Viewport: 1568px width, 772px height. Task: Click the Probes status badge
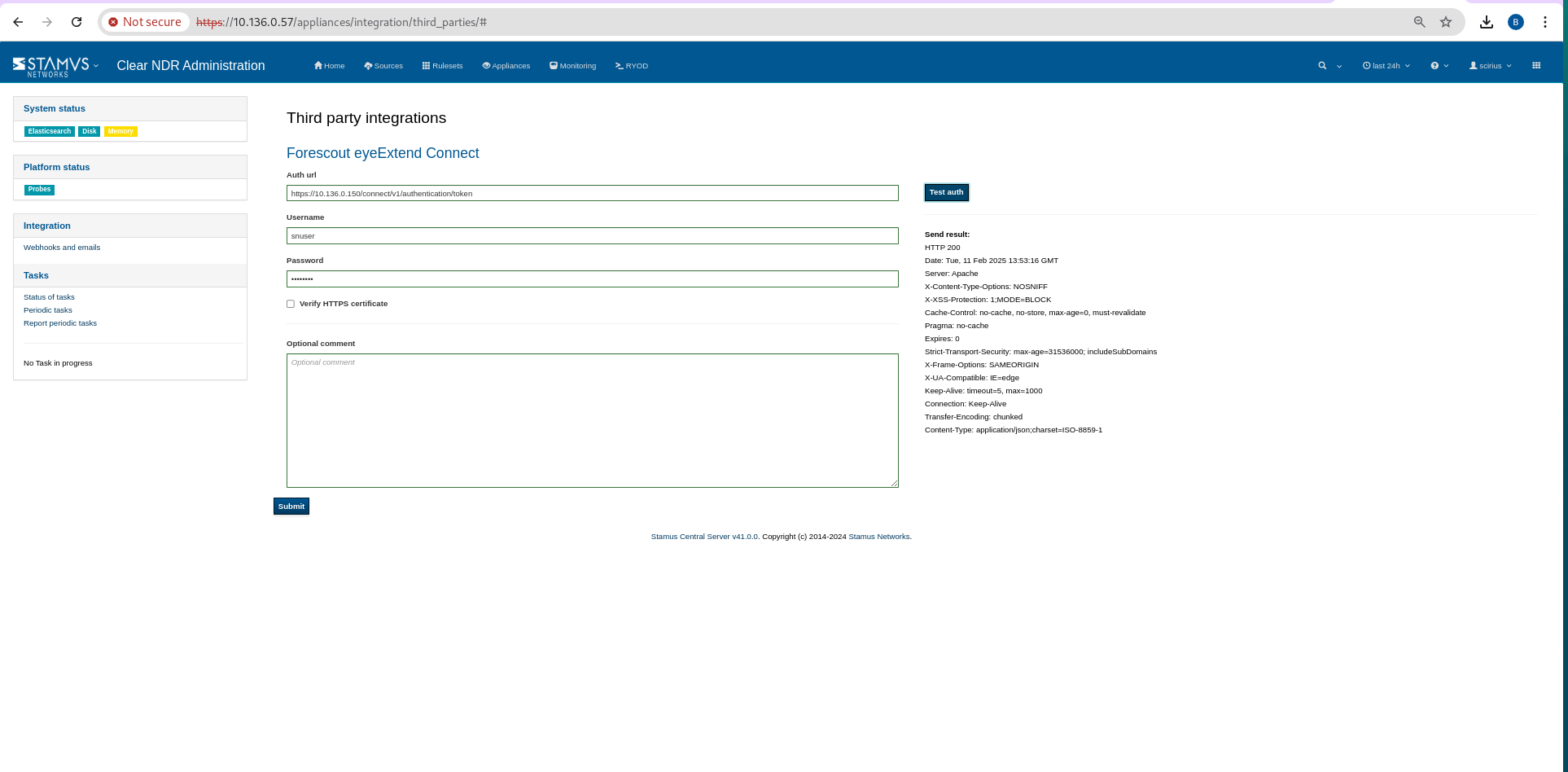(x=39, y=190)
